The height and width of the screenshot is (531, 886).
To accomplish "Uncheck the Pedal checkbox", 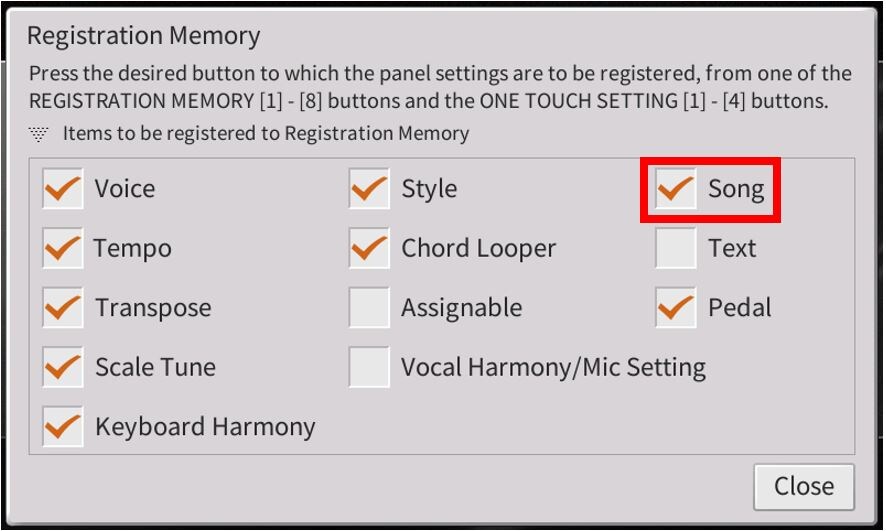I will tap(676, 308).
